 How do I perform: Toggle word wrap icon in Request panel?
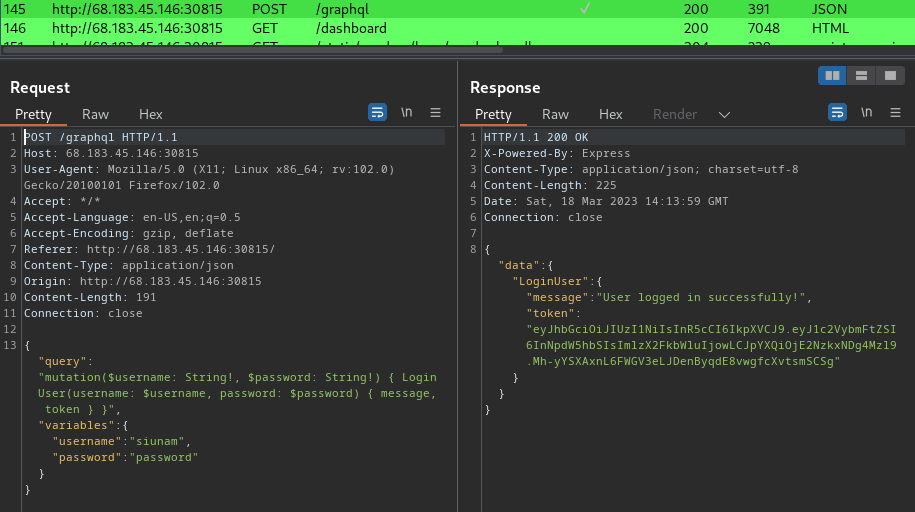pos(378,112)
